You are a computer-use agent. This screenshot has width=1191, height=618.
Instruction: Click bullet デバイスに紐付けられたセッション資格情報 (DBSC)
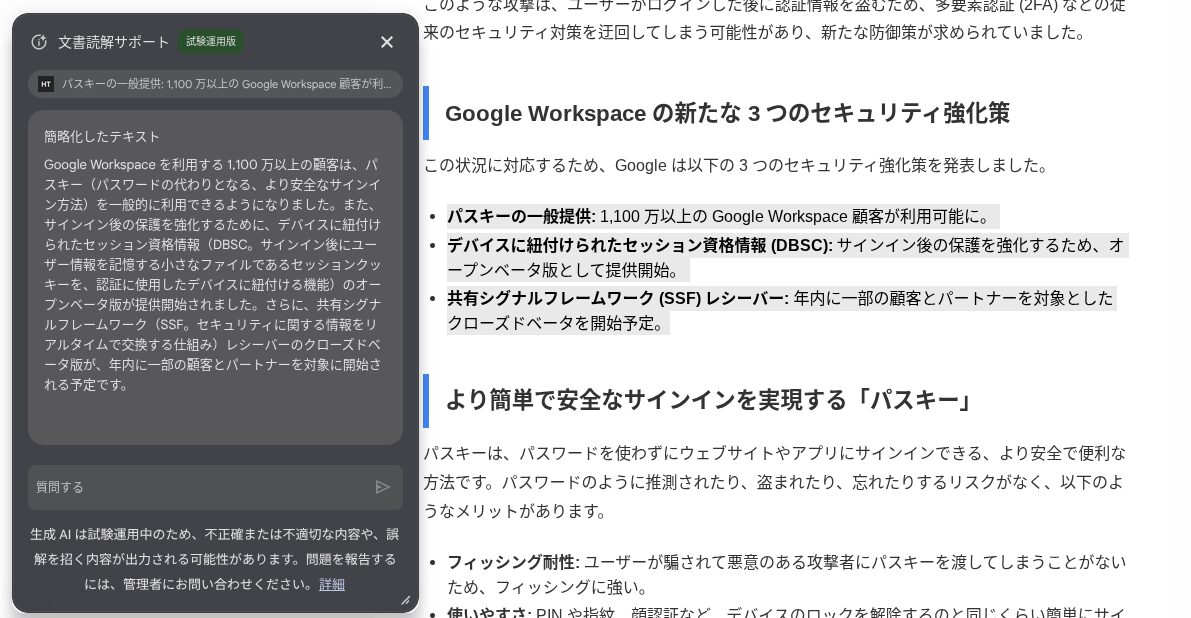tap(786, 257)
